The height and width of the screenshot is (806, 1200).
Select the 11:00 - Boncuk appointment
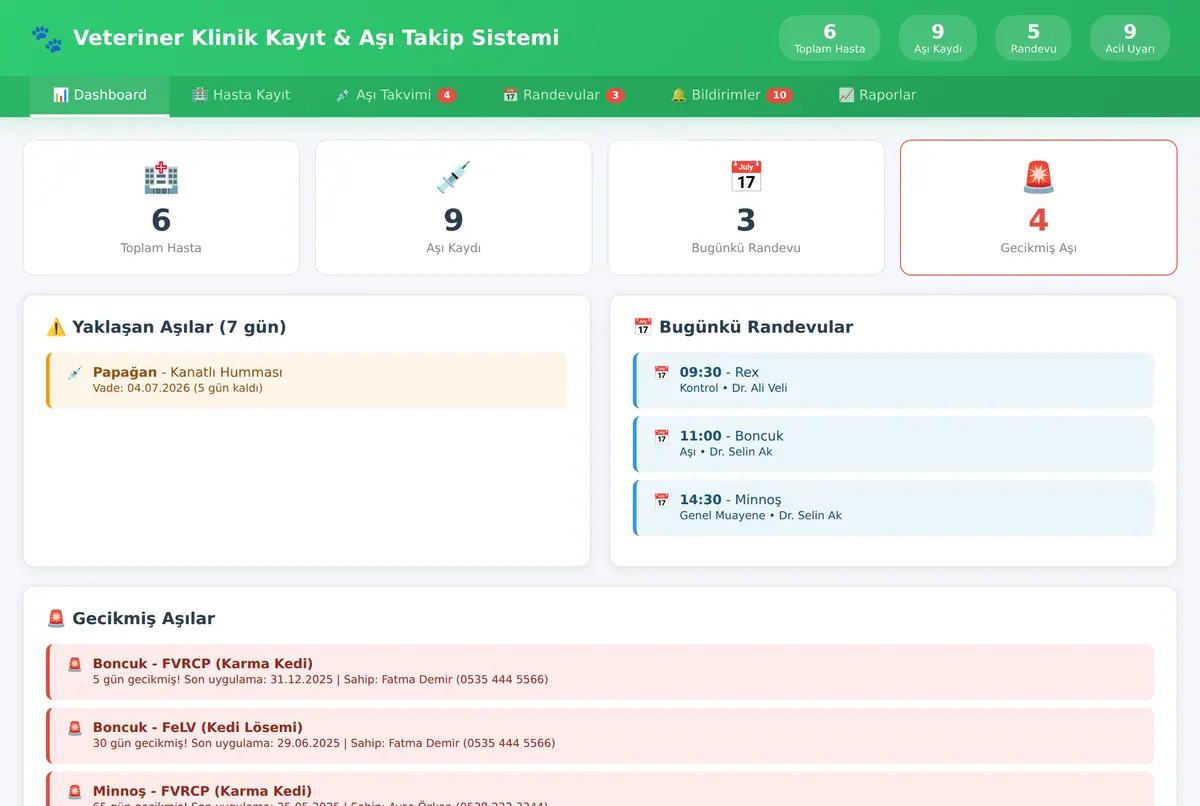point(893,444)
